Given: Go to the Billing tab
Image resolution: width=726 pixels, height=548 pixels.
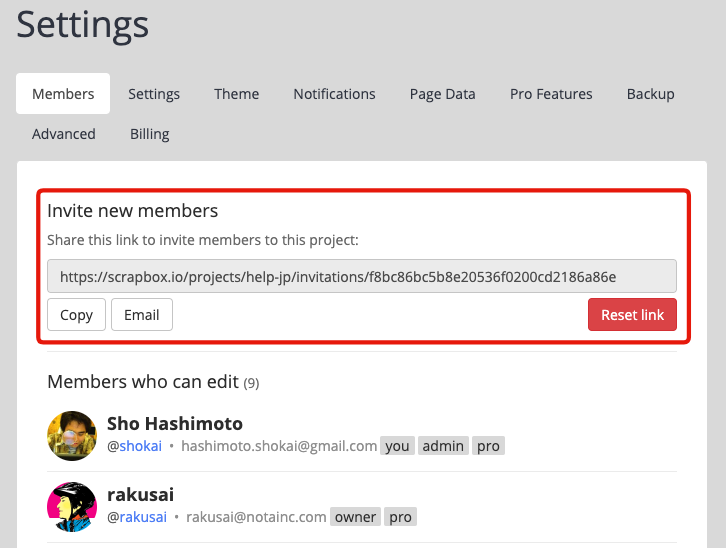Looking at the screenshot, I should pyautogui.click(x=149, y=134).
